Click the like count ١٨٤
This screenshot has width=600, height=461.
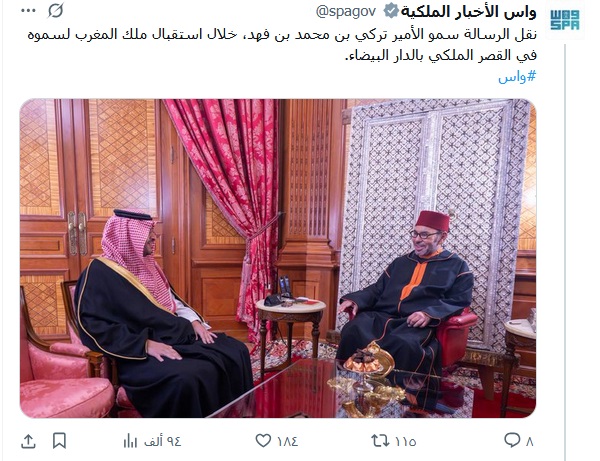287,441
